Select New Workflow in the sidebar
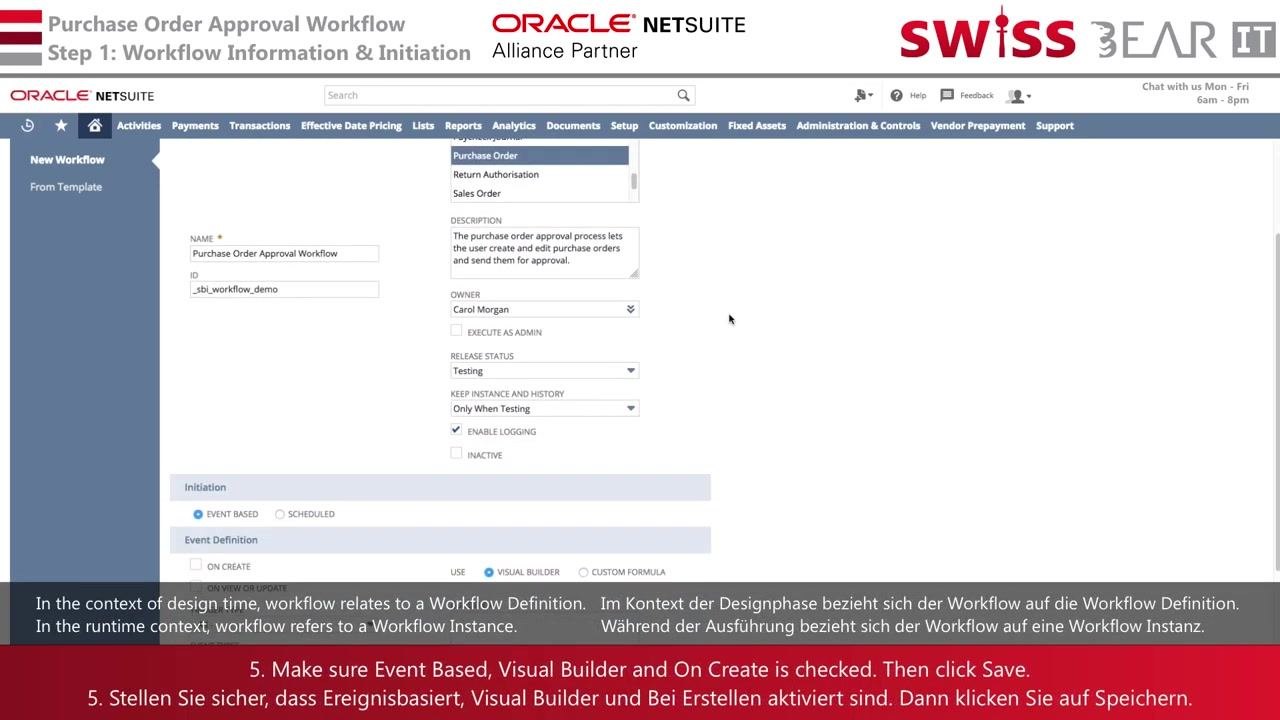The width and height of the screenshot is (1280, 720). tap(67, 160)
